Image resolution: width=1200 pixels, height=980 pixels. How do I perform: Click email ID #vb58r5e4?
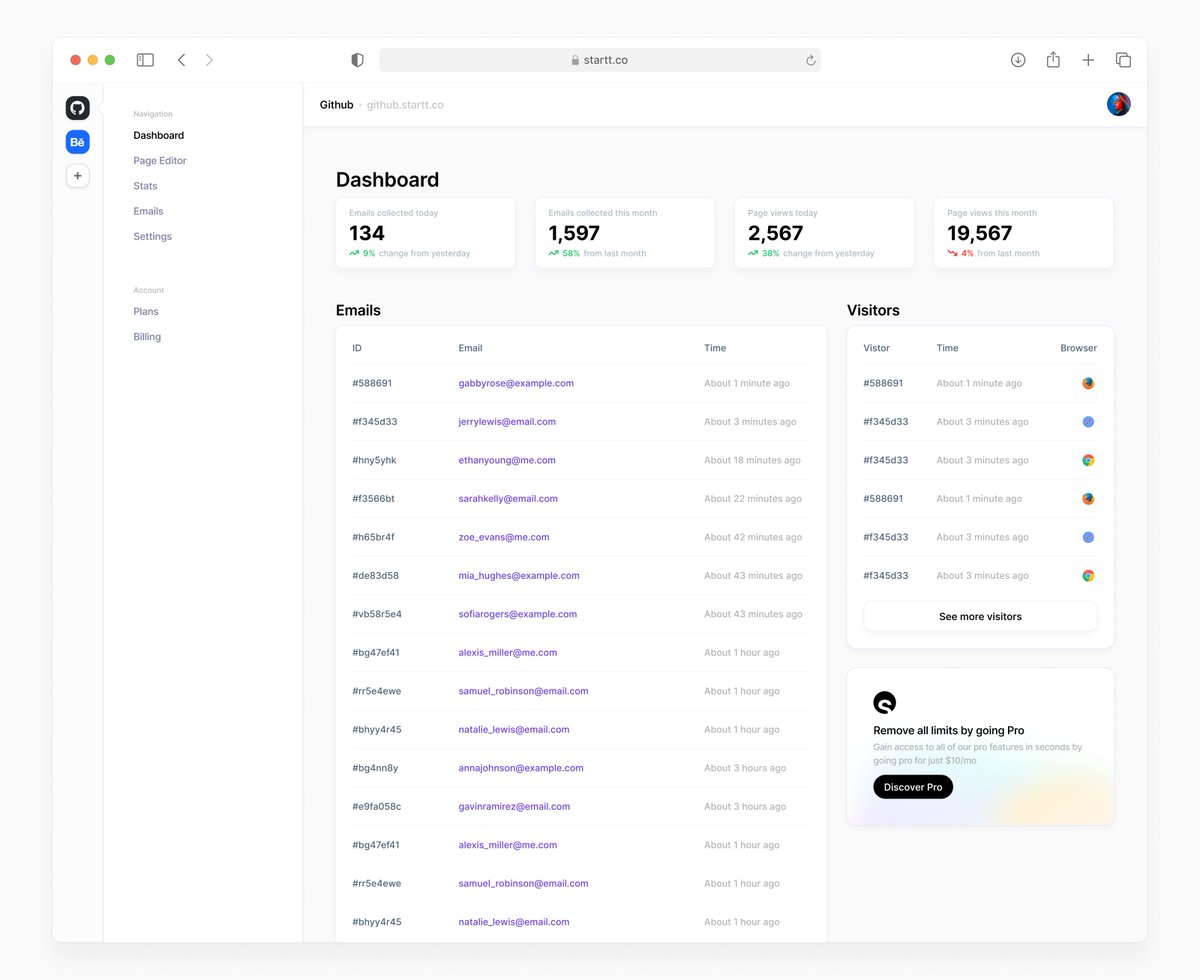tap(377, 614)
